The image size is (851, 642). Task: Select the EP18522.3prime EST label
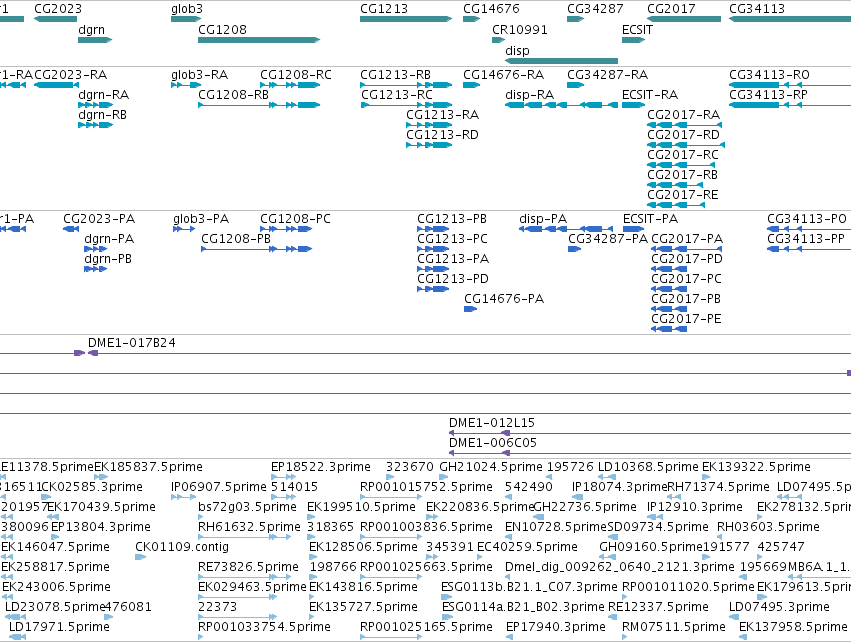click(x=320, y=467)
